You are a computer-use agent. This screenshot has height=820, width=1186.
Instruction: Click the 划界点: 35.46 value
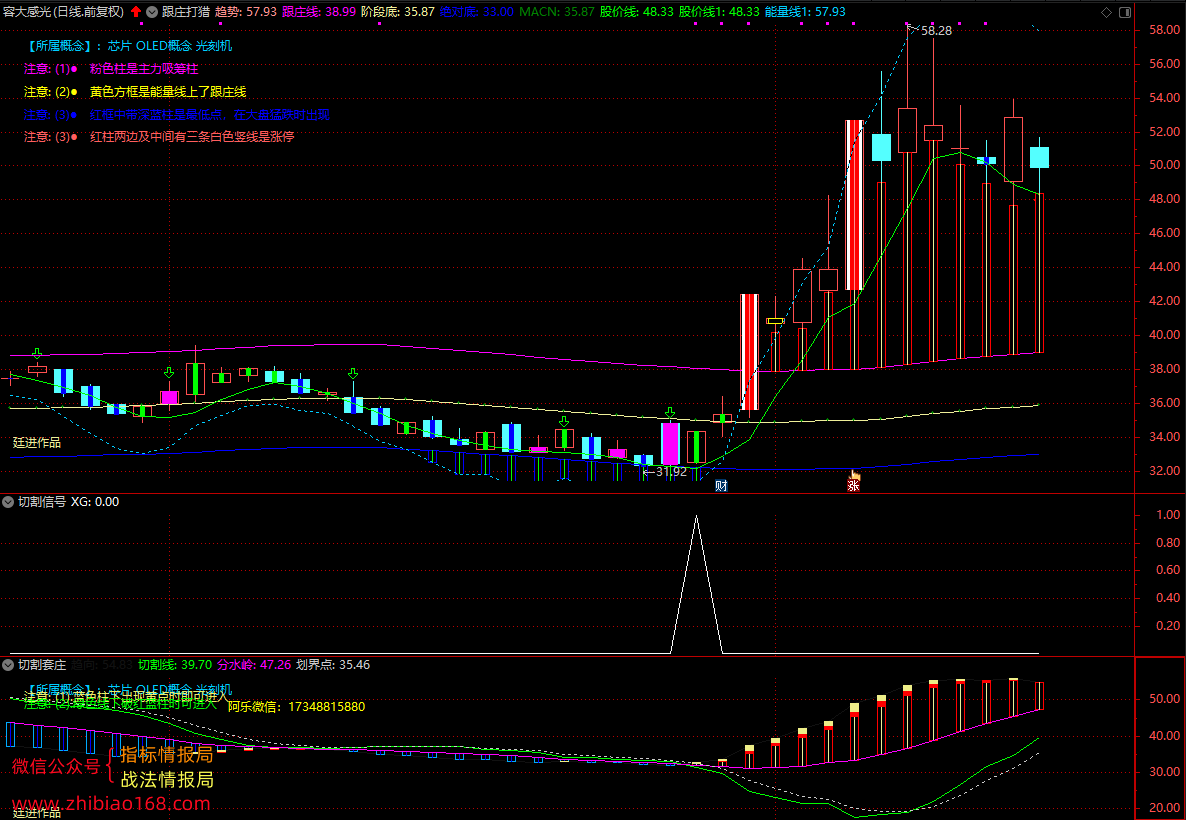point(333,665)
